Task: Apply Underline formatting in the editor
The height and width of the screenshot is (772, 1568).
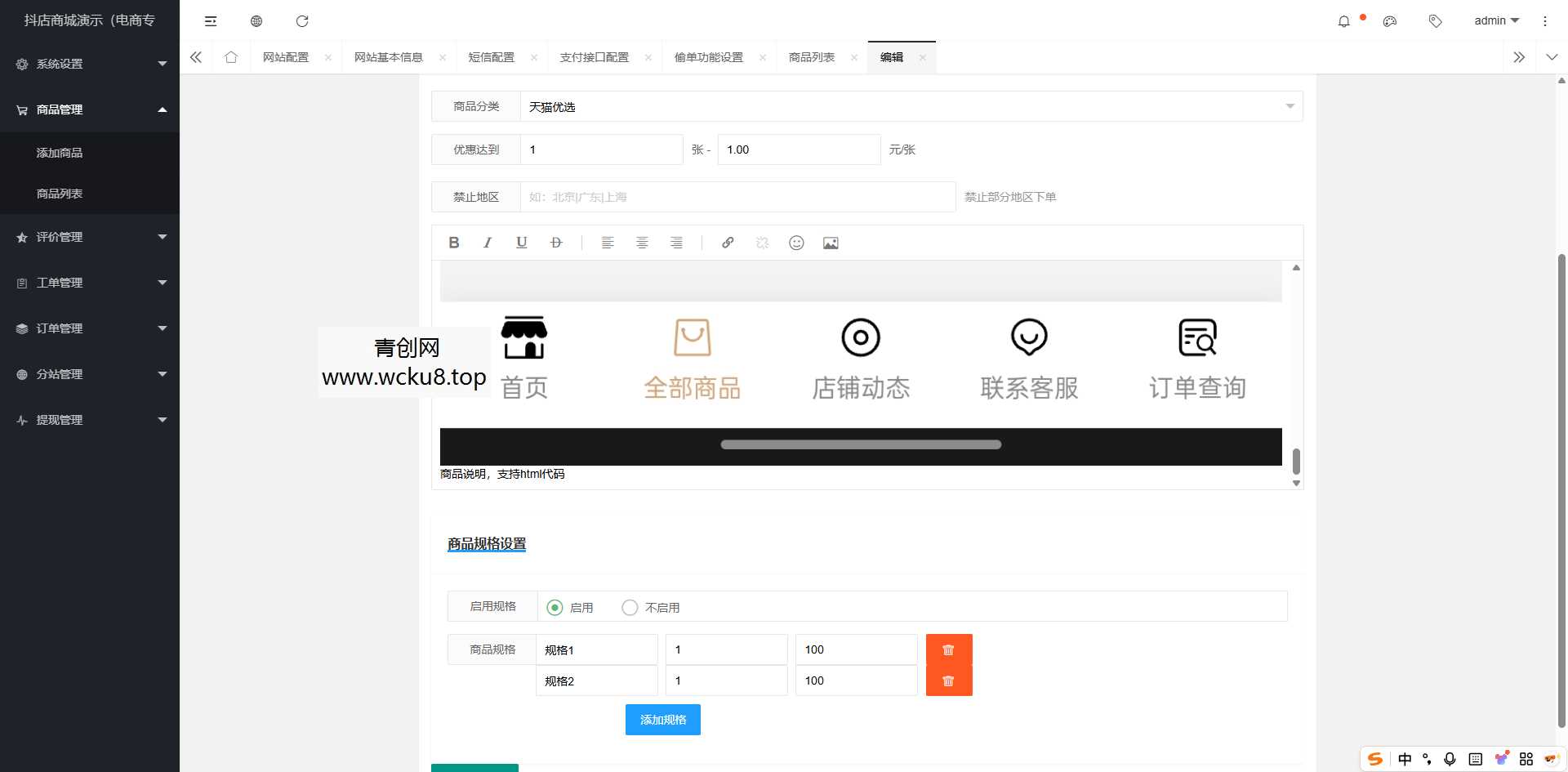Action: click(x=521, y=243)
